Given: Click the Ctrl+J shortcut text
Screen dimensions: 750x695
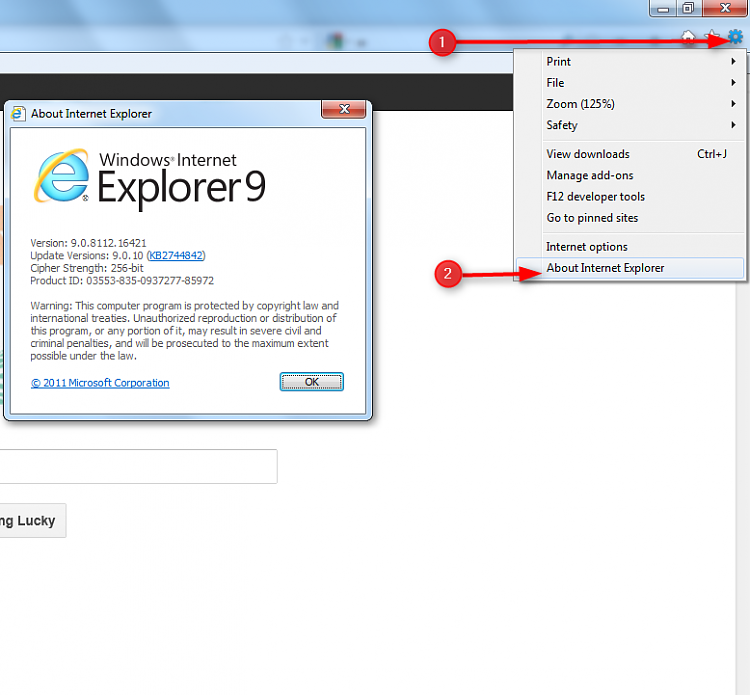Looking at the screenshot, I should (712, 154).
